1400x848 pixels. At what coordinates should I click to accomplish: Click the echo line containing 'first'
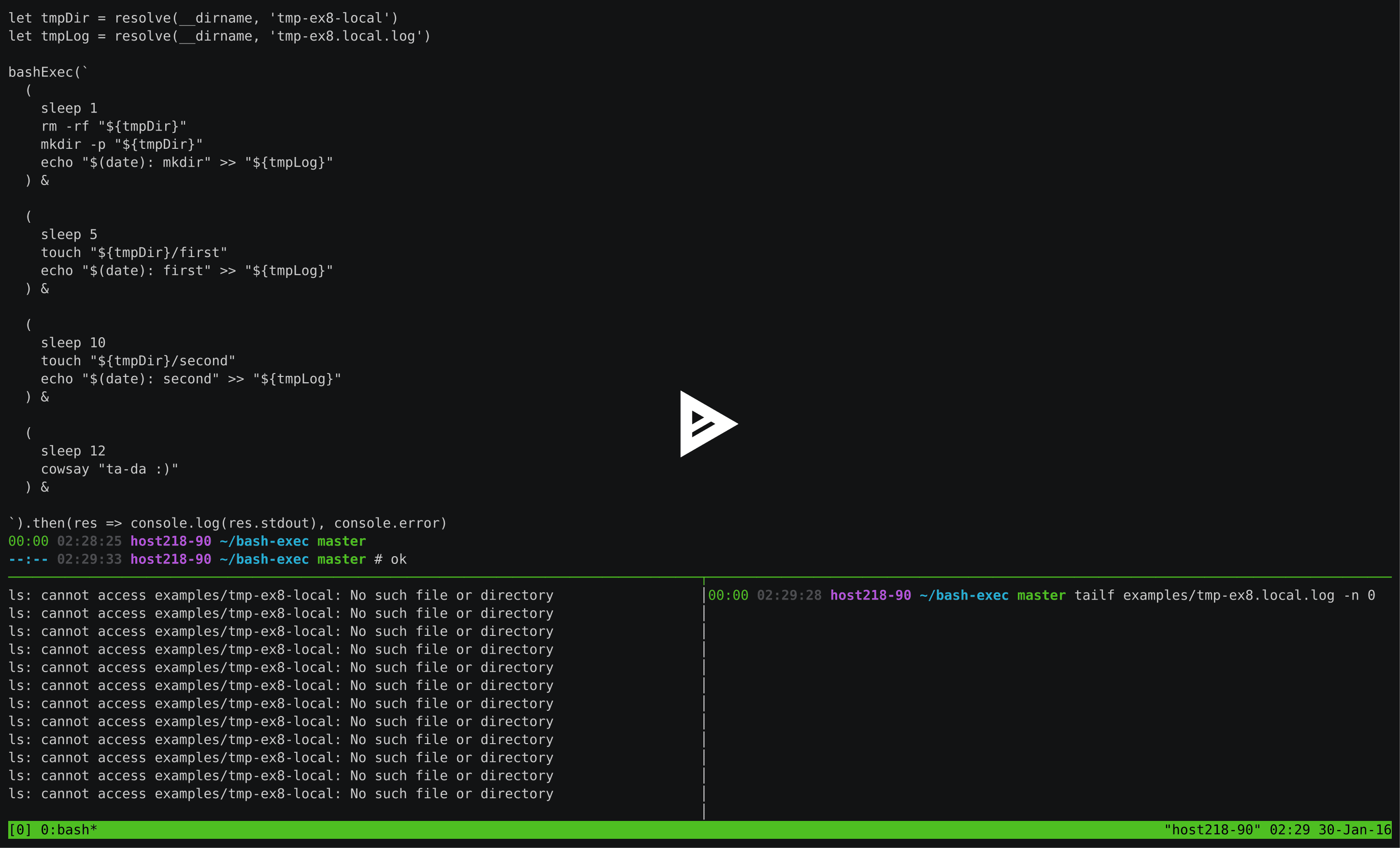187,271
